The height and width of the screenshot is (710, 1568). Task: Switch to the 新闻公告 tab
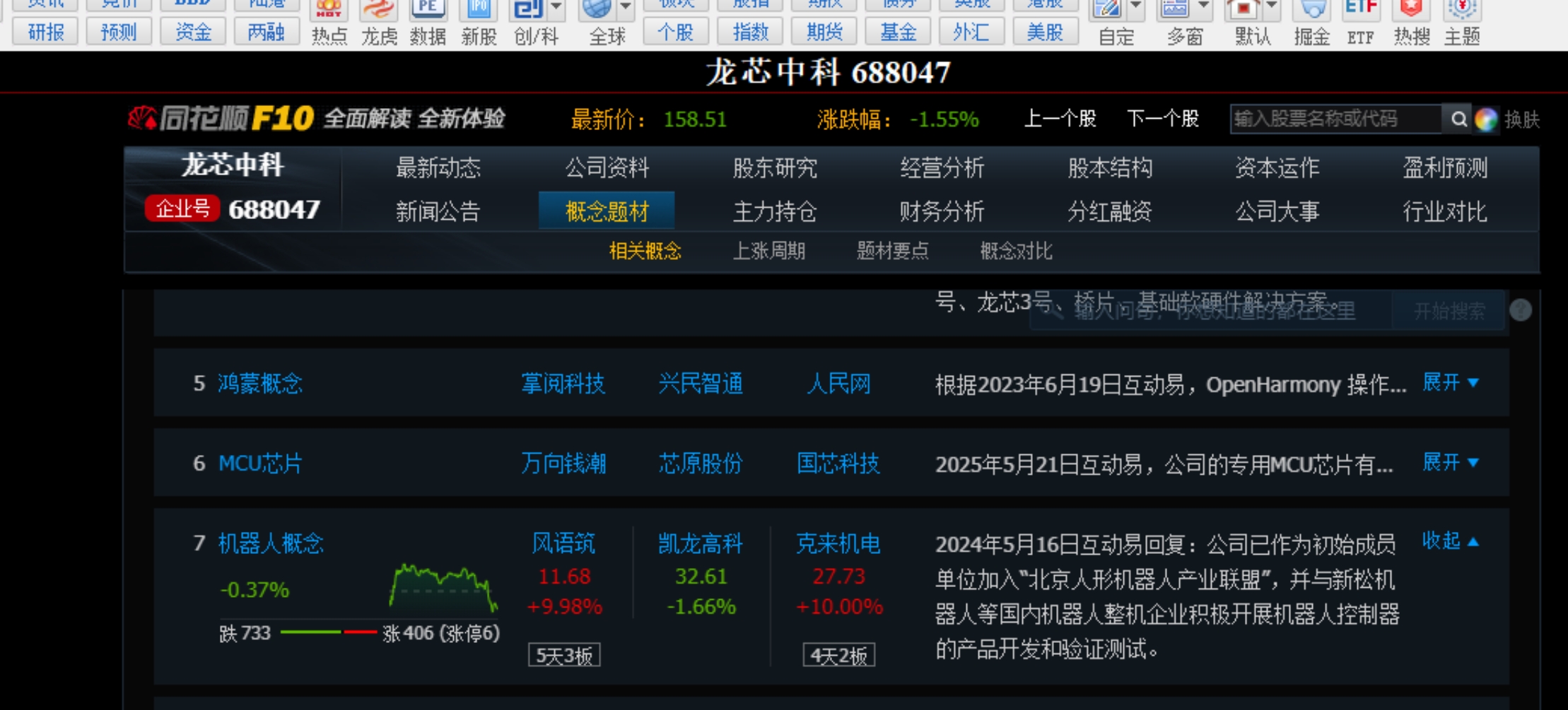[x=438, y=211]
